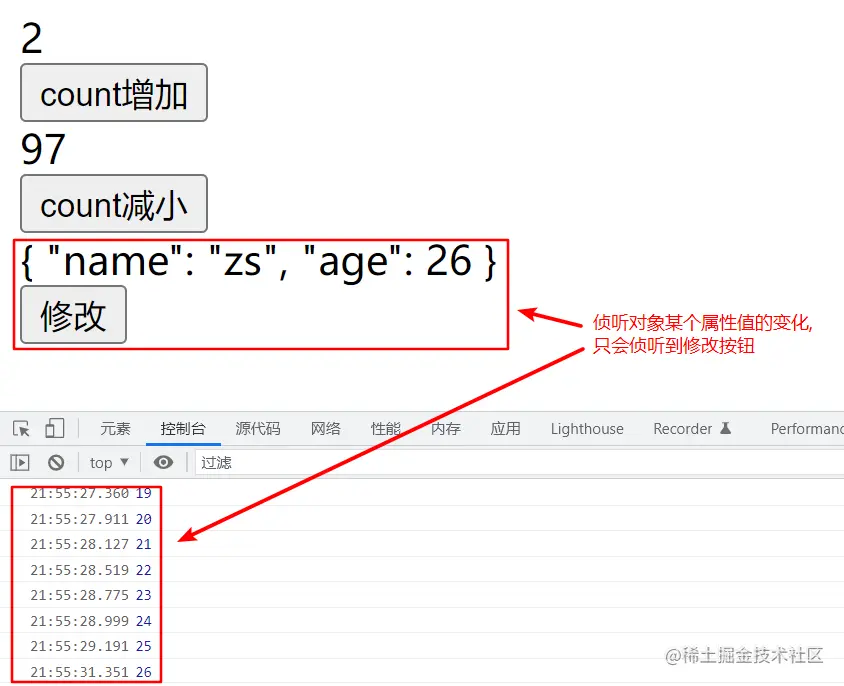The image size is (844, 686).
Task: Open the Lighthouse tab
Action: tap(587, 429)
